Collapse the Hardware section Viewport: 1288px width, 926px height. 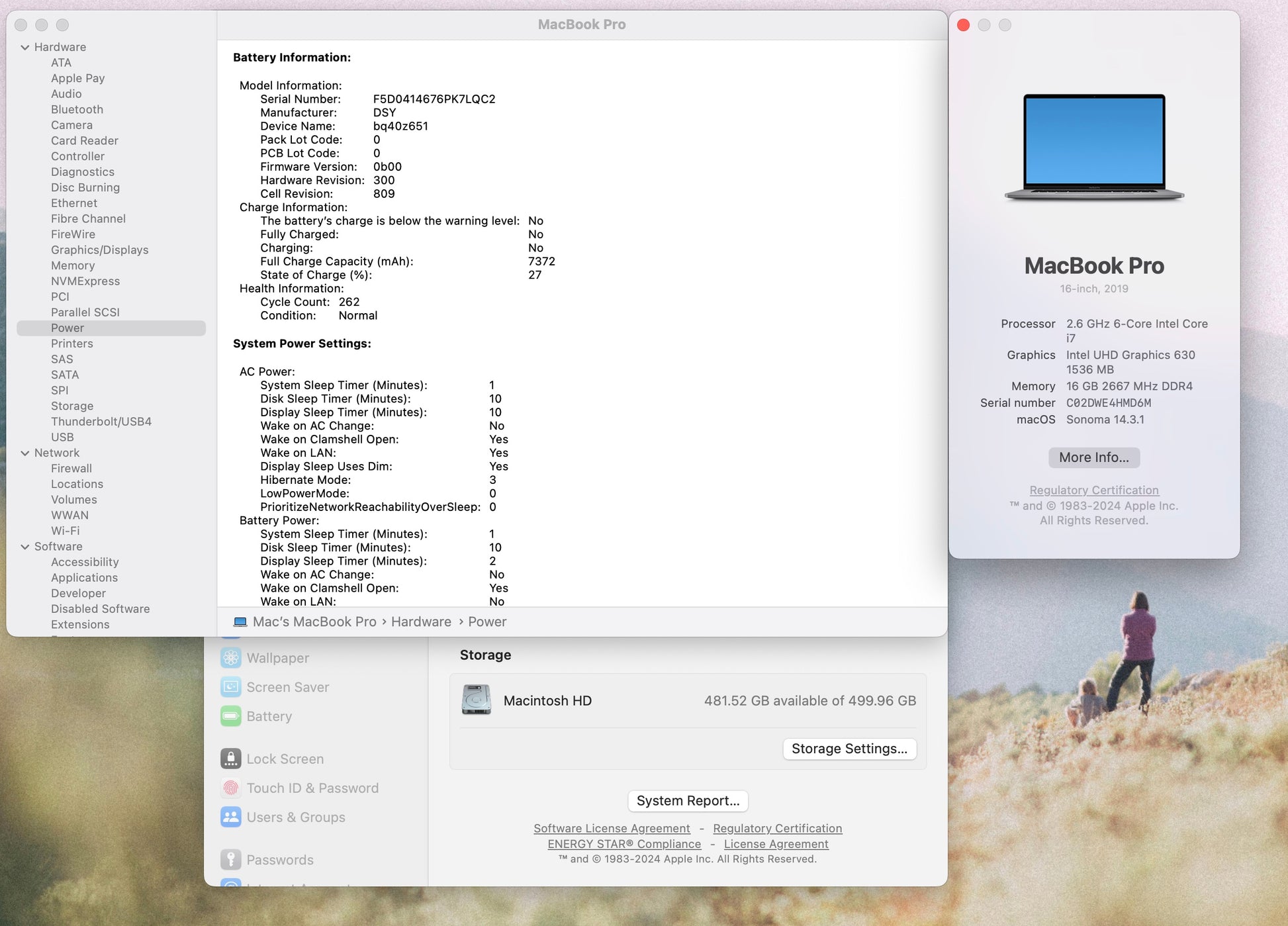25,47
